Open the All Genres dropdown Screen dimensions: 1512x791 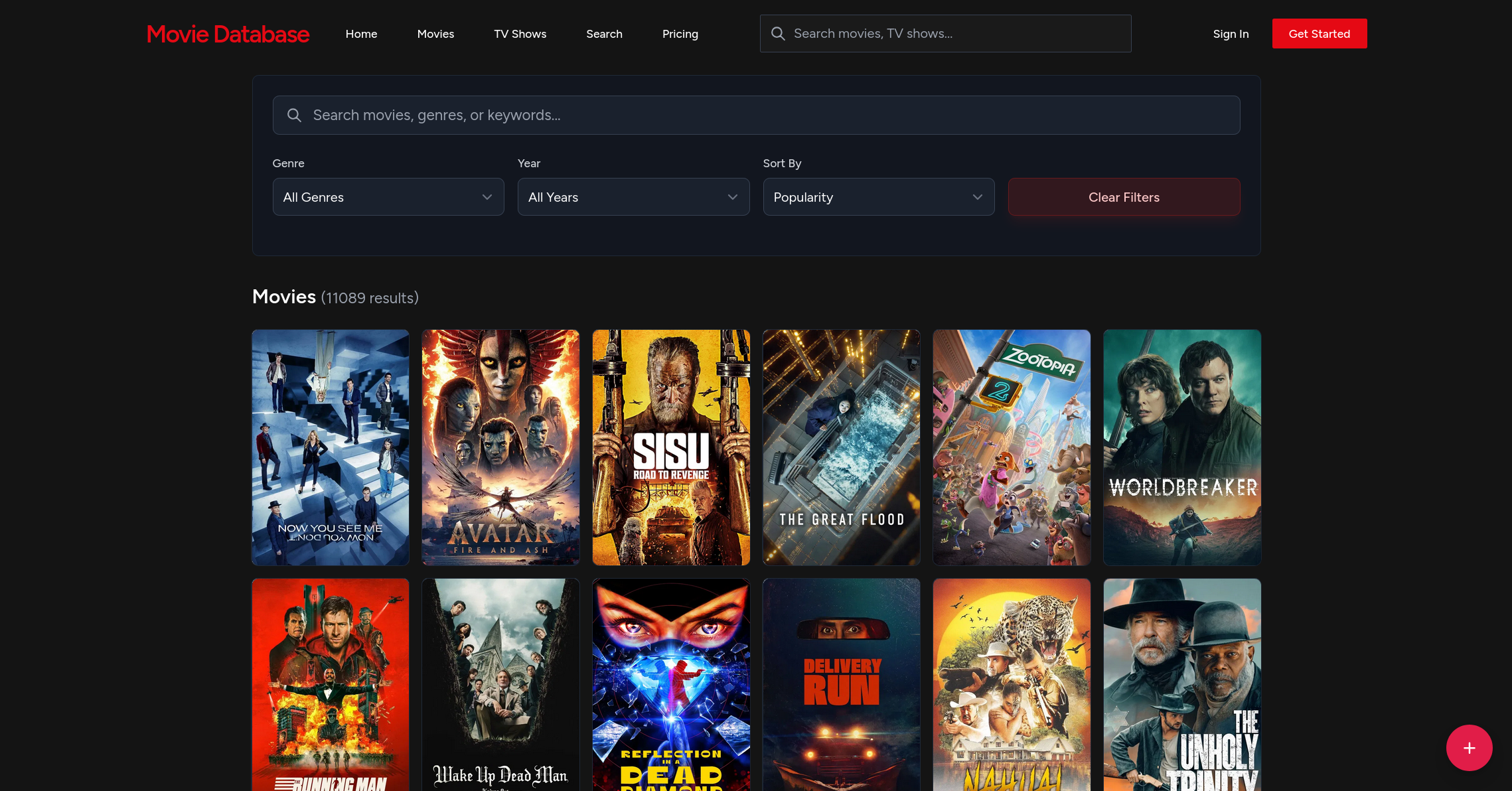388,196
